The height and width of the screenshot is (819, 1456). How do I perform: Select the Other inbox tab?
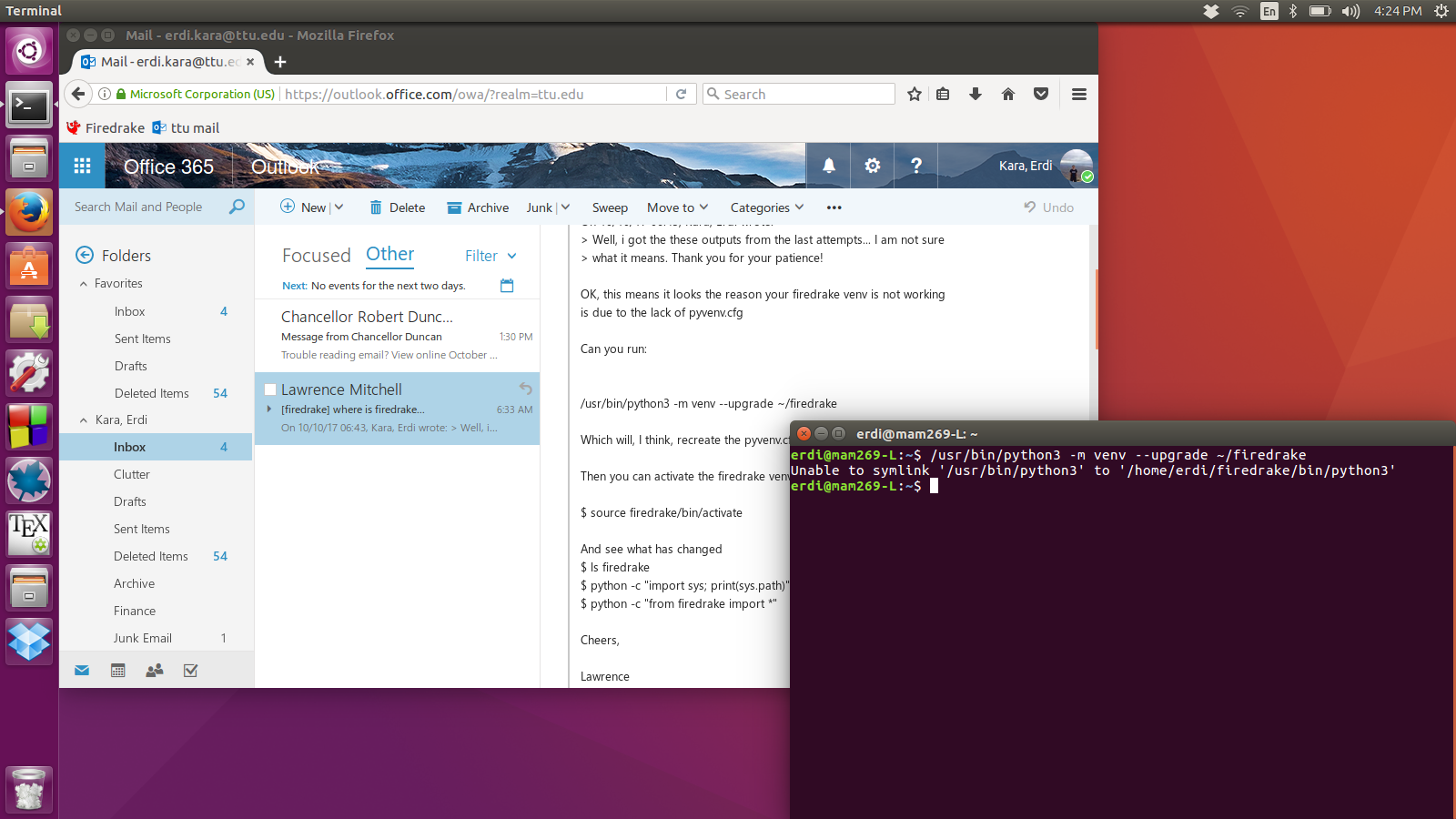pyautogui.click(x=389, y=255)
